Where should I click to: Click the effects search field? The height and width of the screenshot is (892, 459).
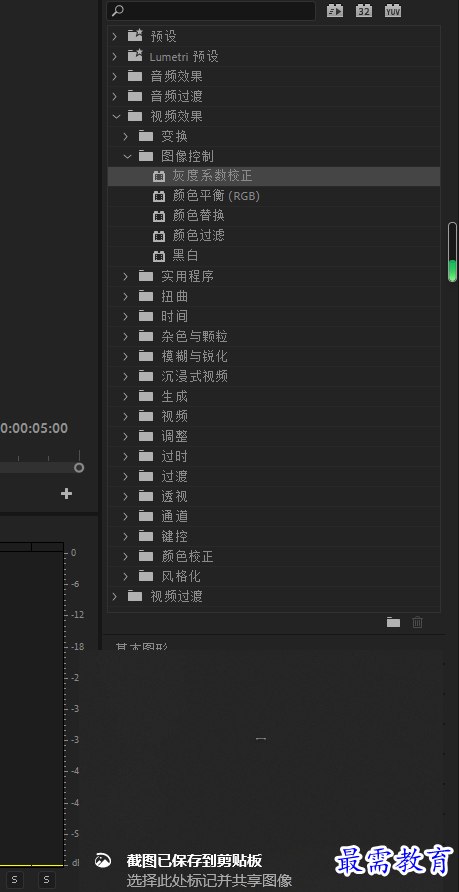click(210, 11)
